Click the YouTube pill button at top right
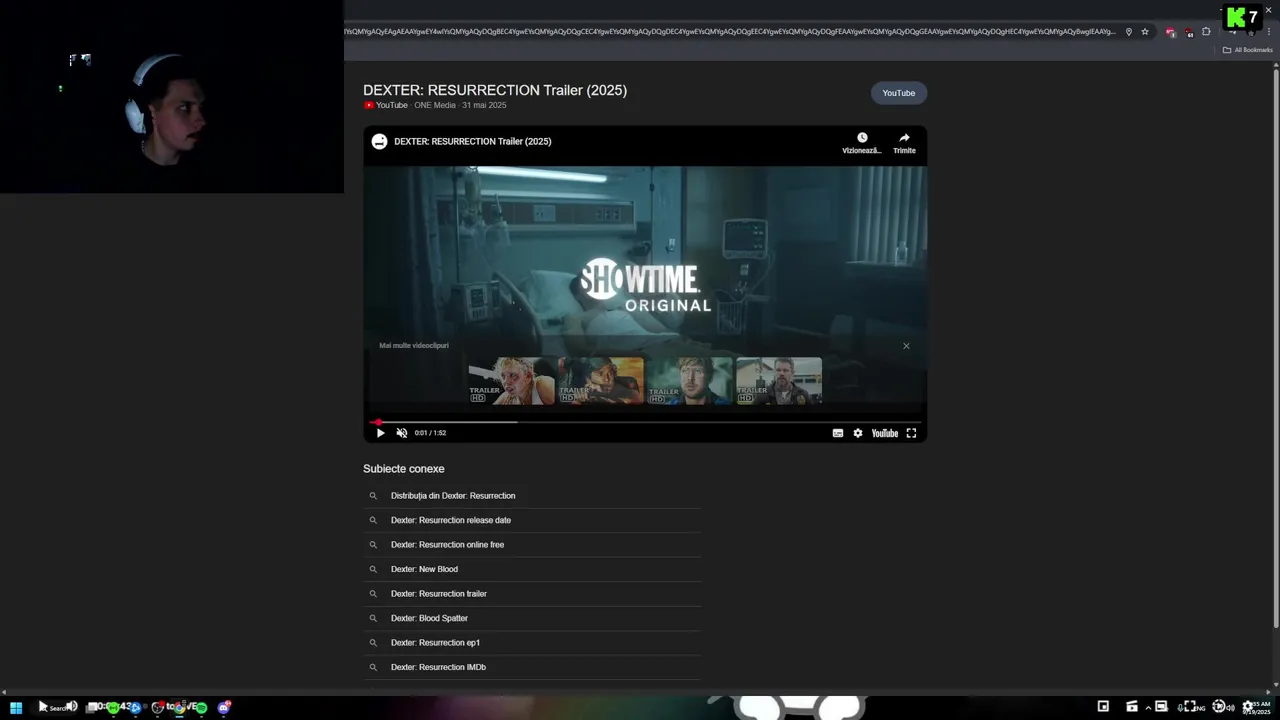This screenshot has height=720, width=1280. (x=898, y=93)
